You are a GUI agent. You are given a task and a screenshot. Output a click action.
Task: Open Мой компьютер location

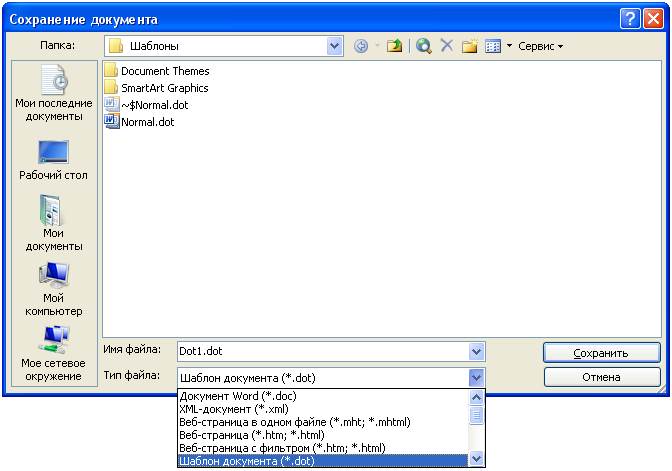54,288
